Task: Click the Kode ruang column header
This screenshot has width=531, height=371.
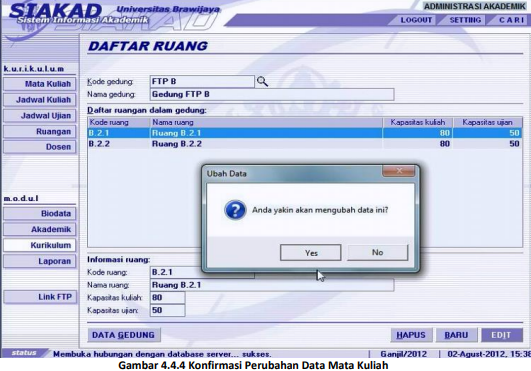Action: pyautogui.click(x=119, y=122)
